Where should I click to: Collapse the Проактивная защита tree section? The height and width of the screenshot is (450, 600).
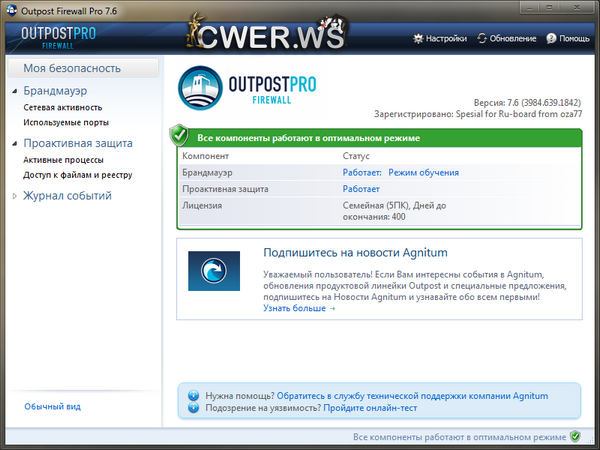point(14,144)
